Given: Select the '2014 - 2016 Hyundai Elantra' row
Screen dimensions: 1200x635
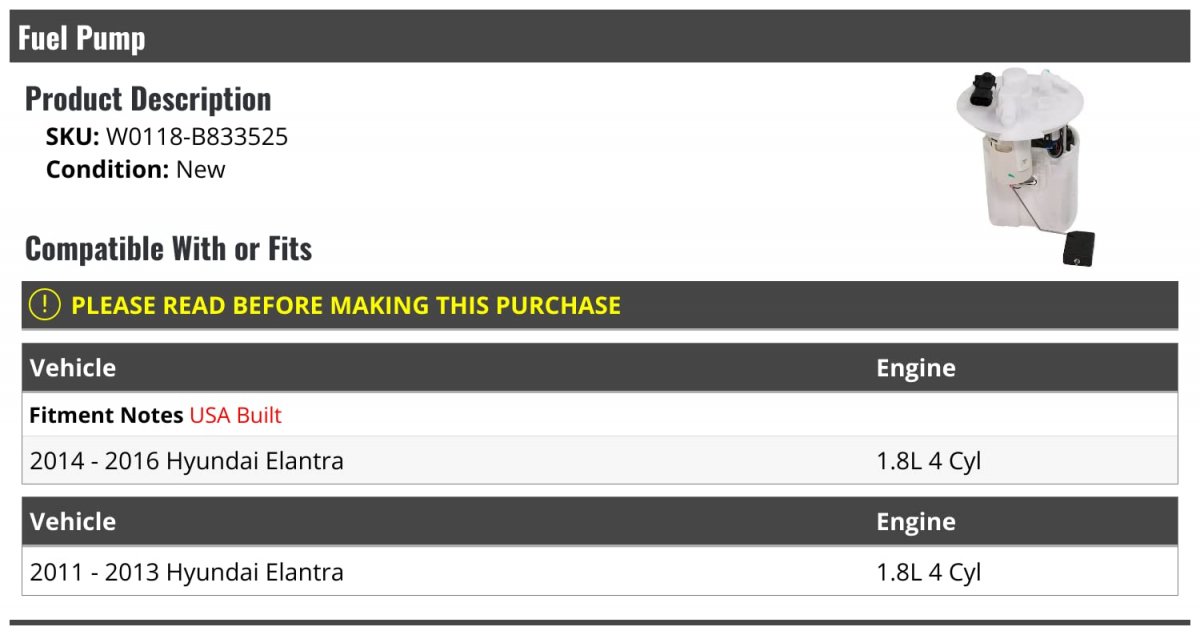Looking at the screenshot, I should point(187,461).
